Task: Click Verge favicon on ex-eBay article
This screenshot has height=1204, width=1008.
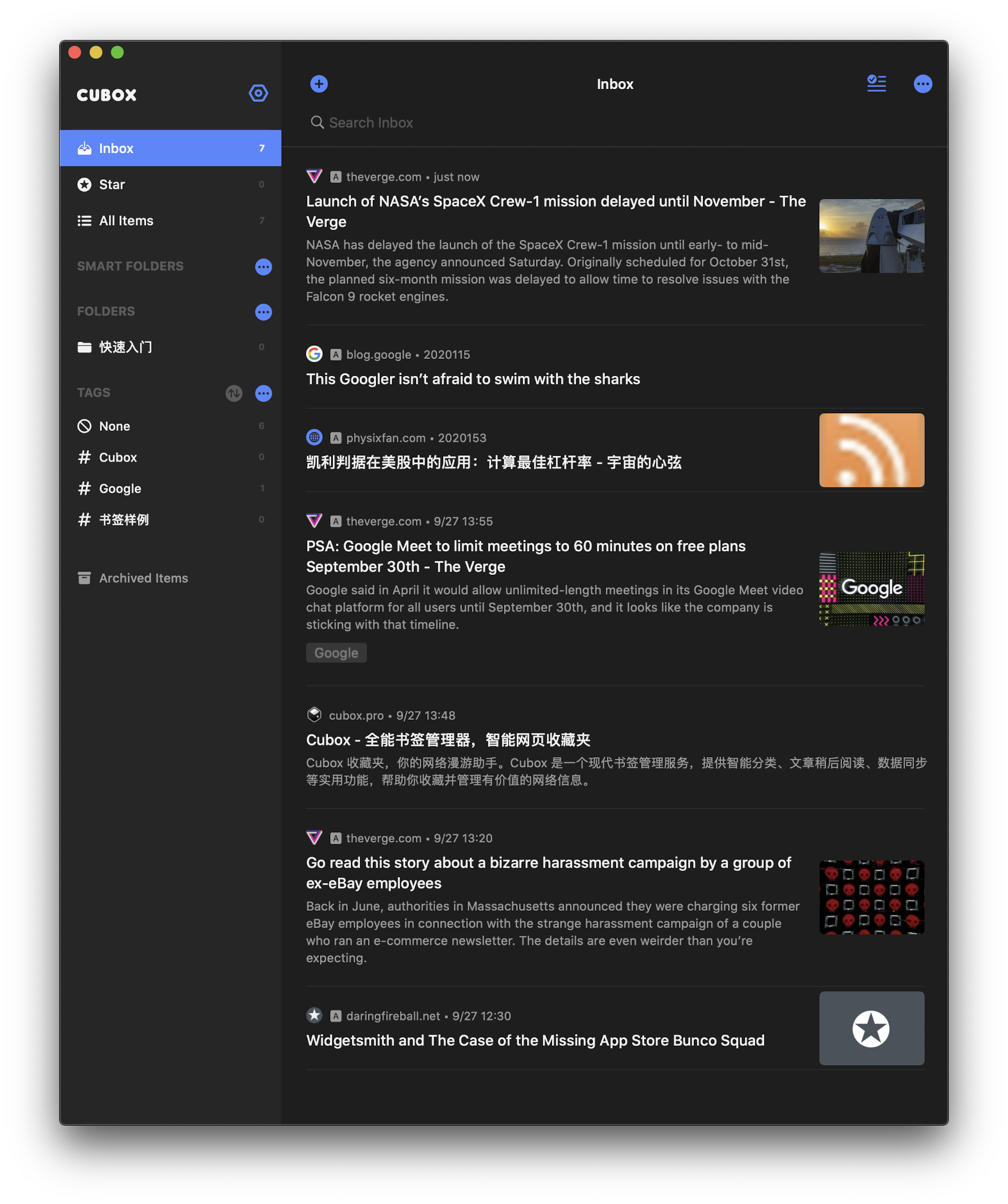Action: click(314, 838)
